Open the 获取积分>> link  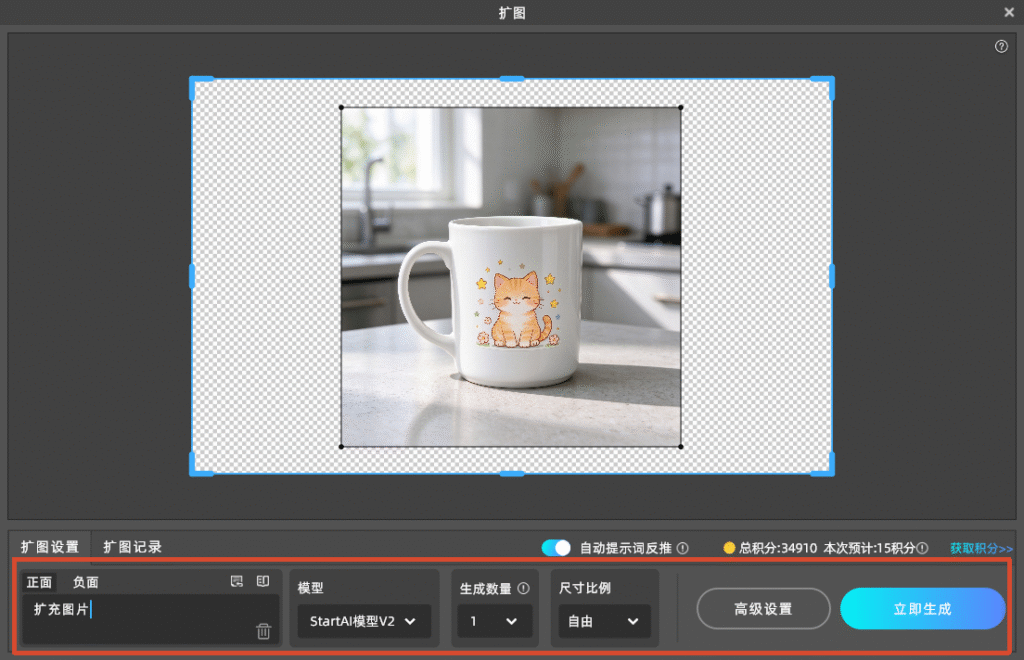[x=982, y=548]
